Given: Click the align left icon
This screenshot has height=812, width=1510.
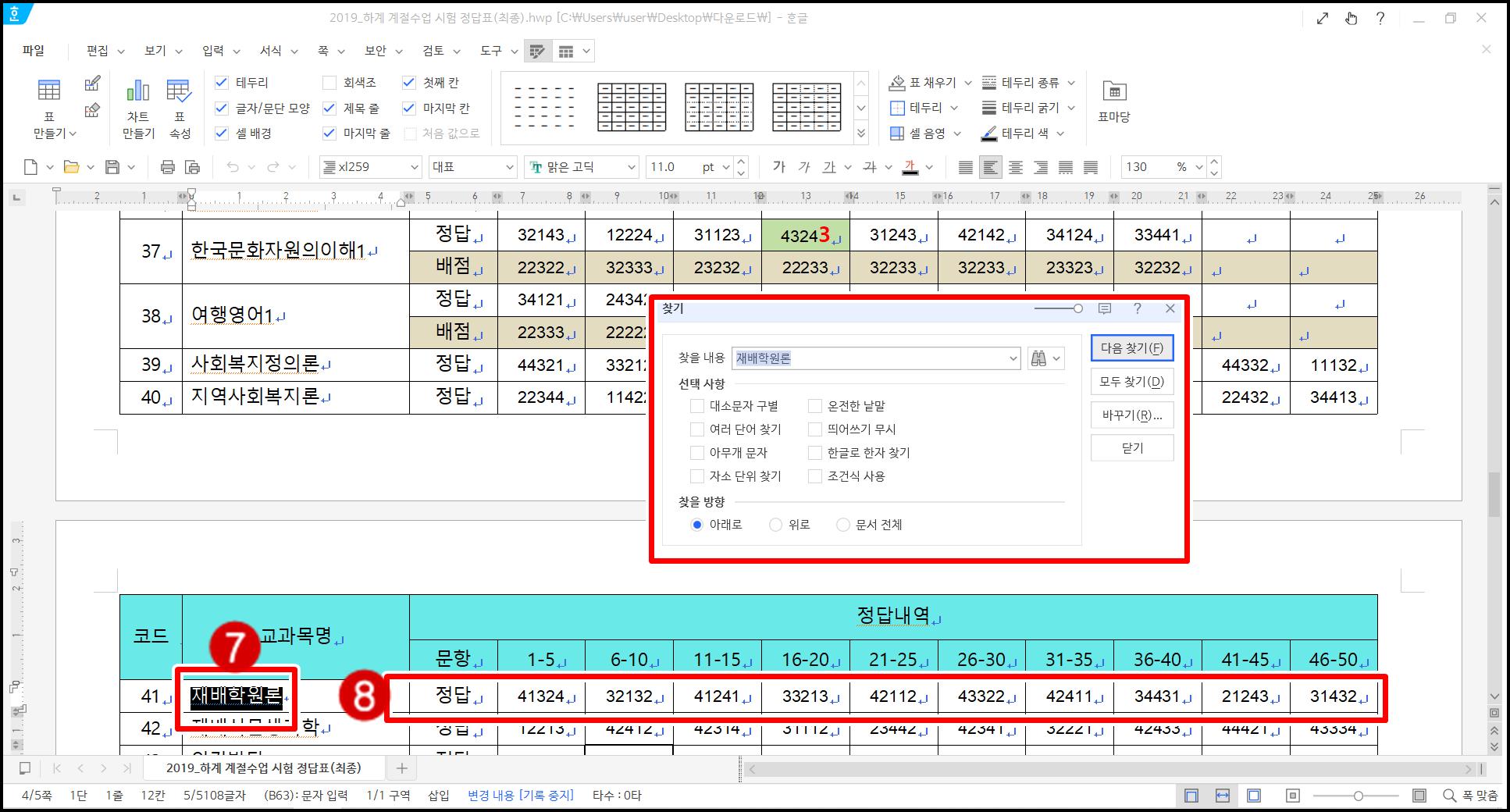Looking at the screenshot, I should (x=991, y=167).
